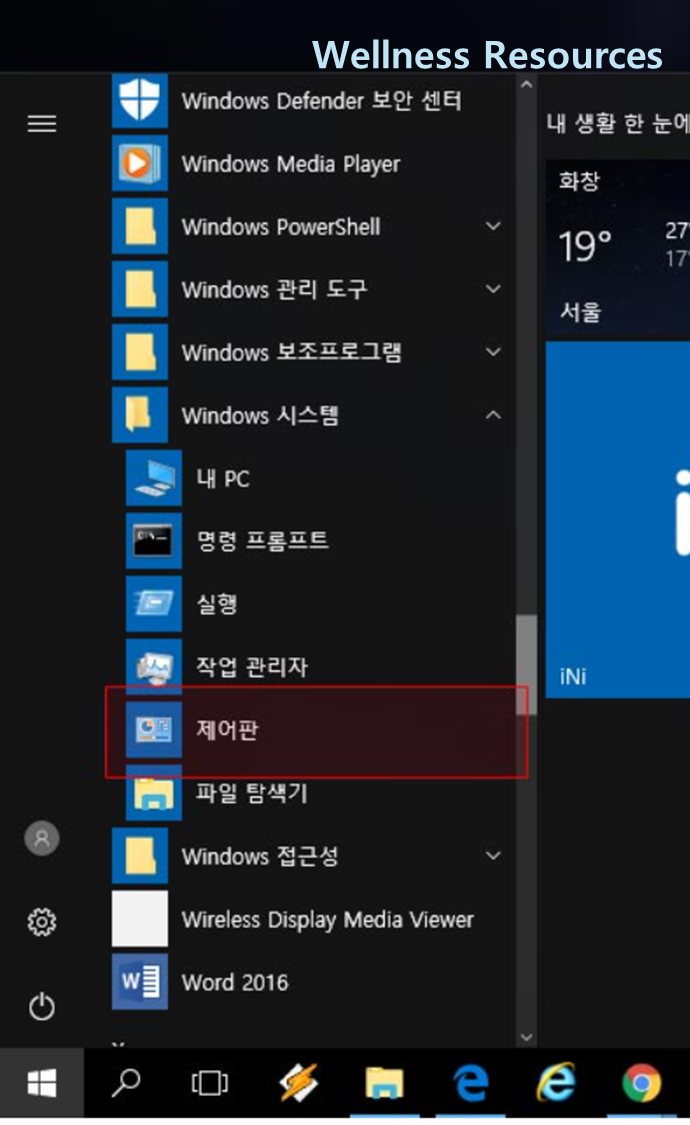Select the 내 PC label
Image resolution: width=690 pixels, height=1125 pixels.
(223, 479)
